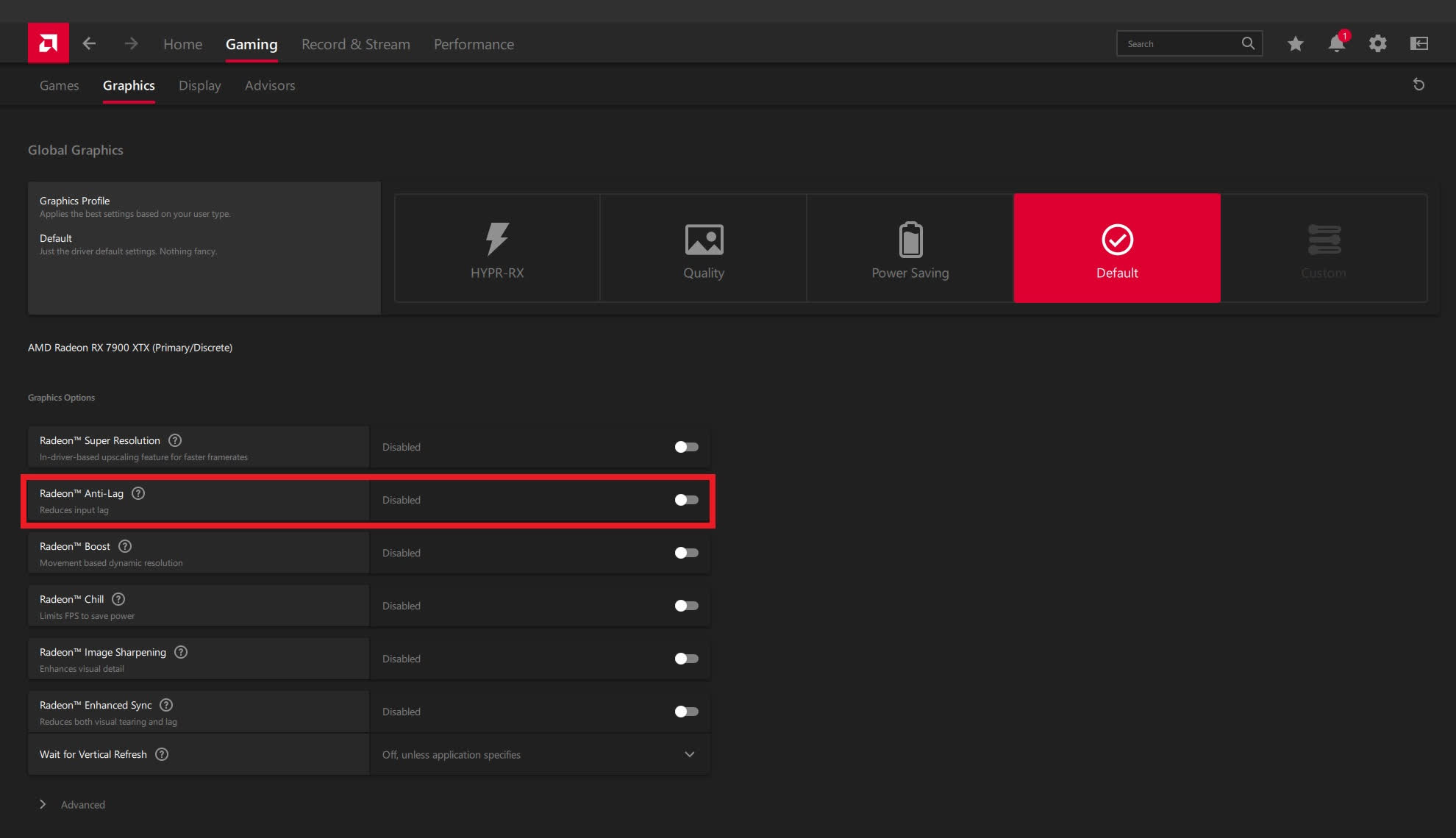1456x838 pixels.
Task: Enable Radeon Enhanced Sync toggle
Action: tap(686, 712)
